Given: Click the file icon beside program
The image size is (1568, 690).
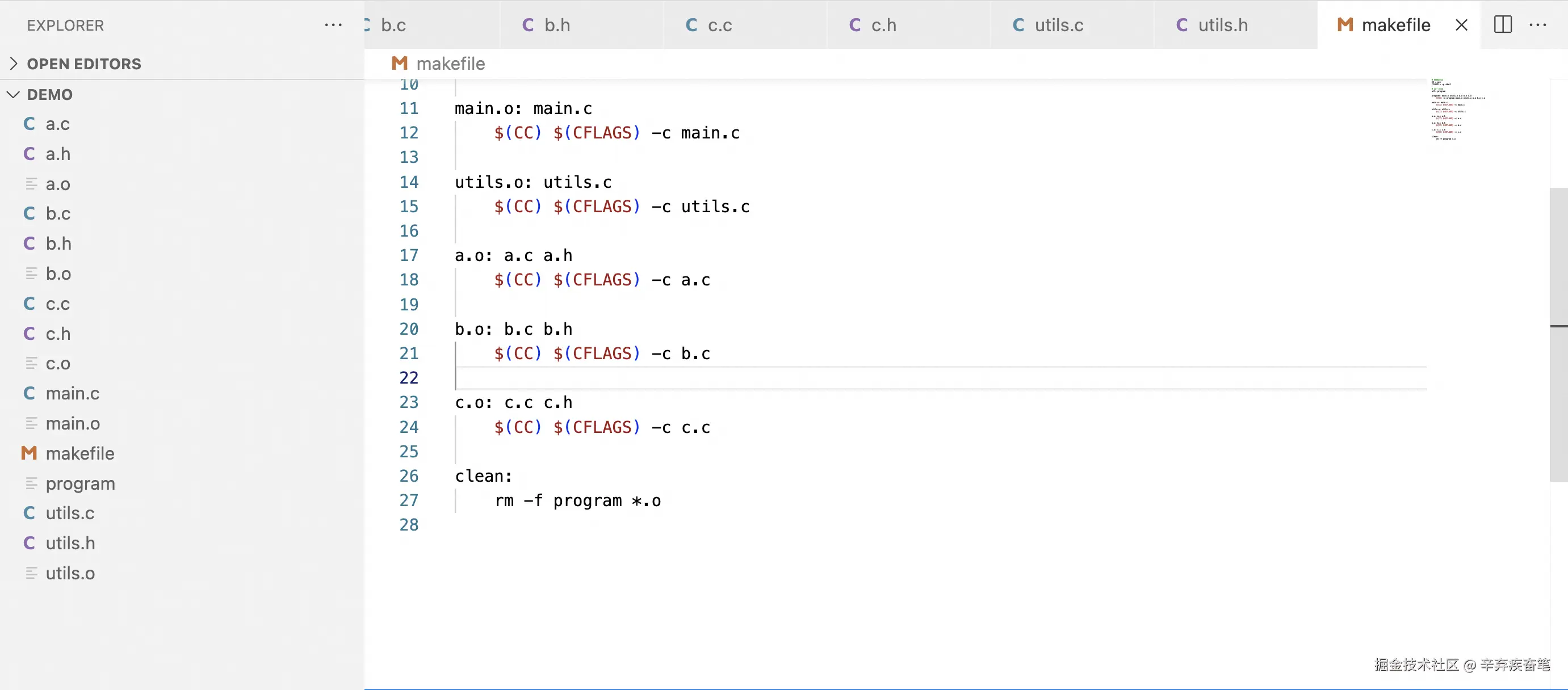Looking at the screenshot, I should click(x=31, y=483).
